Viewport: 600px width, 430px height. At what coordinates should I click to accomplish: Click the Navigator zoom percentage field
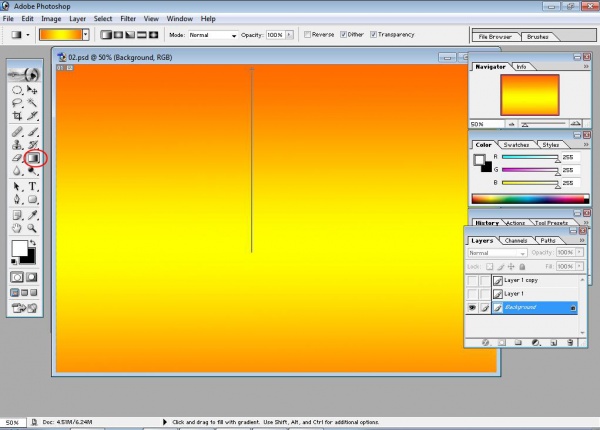click(478, 124)
